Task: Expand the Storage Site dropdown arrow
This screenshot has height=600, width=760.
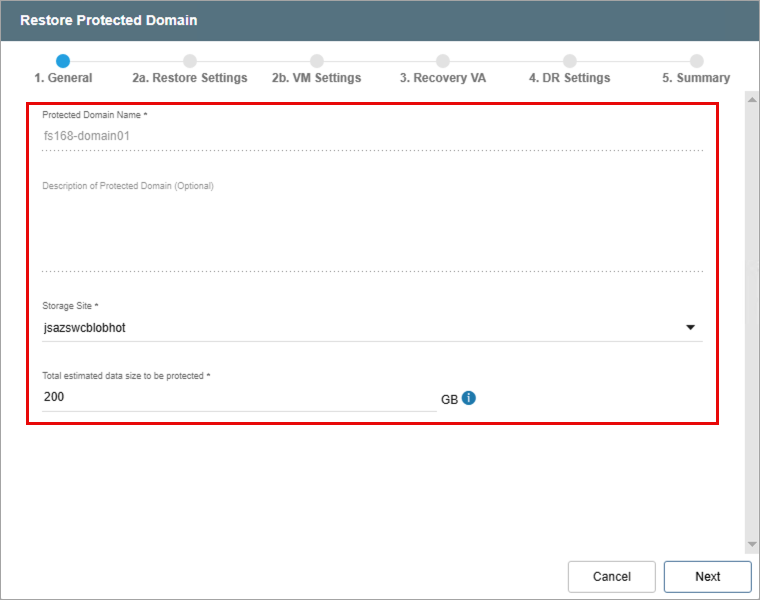Action: coord(690,327)
